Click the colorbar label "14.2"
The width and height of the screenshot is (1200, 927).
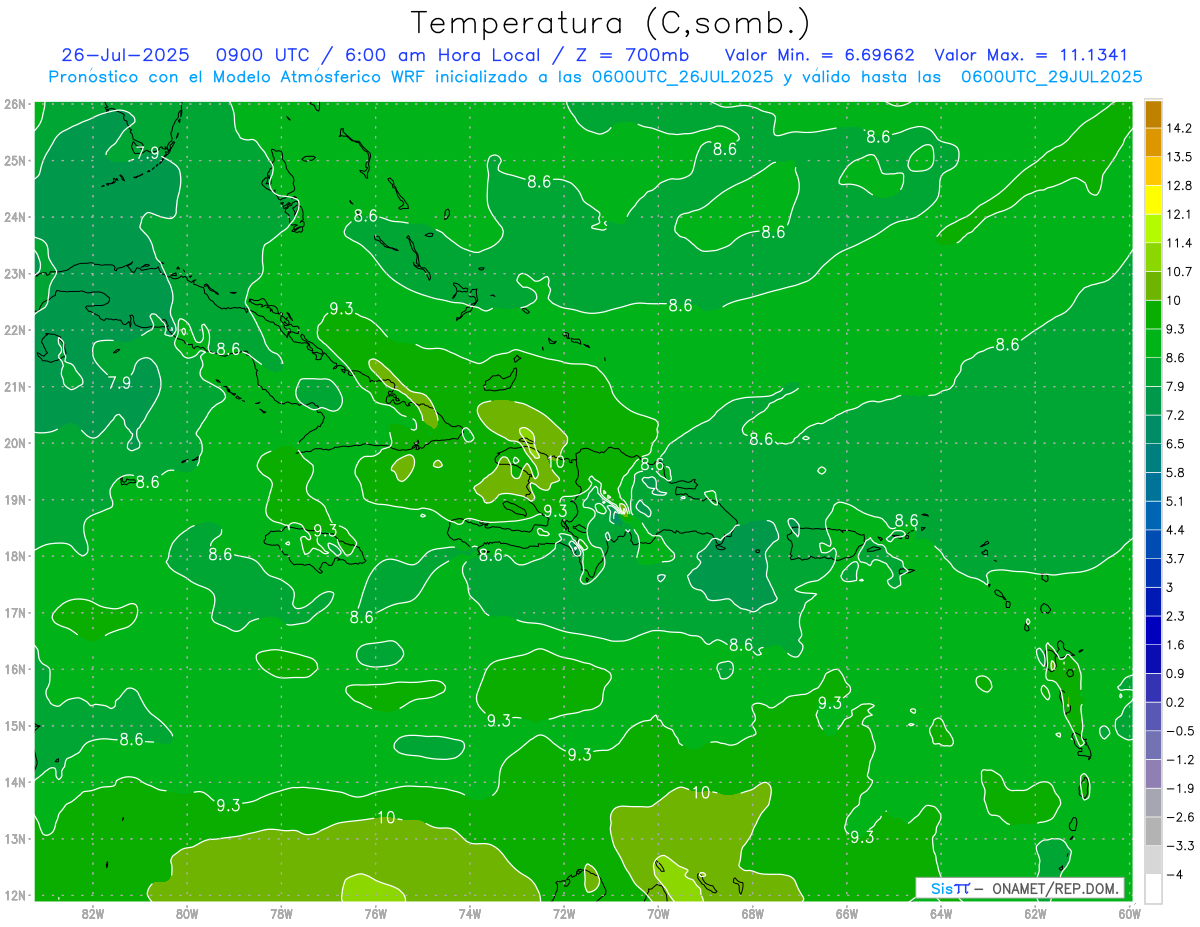1179,128
